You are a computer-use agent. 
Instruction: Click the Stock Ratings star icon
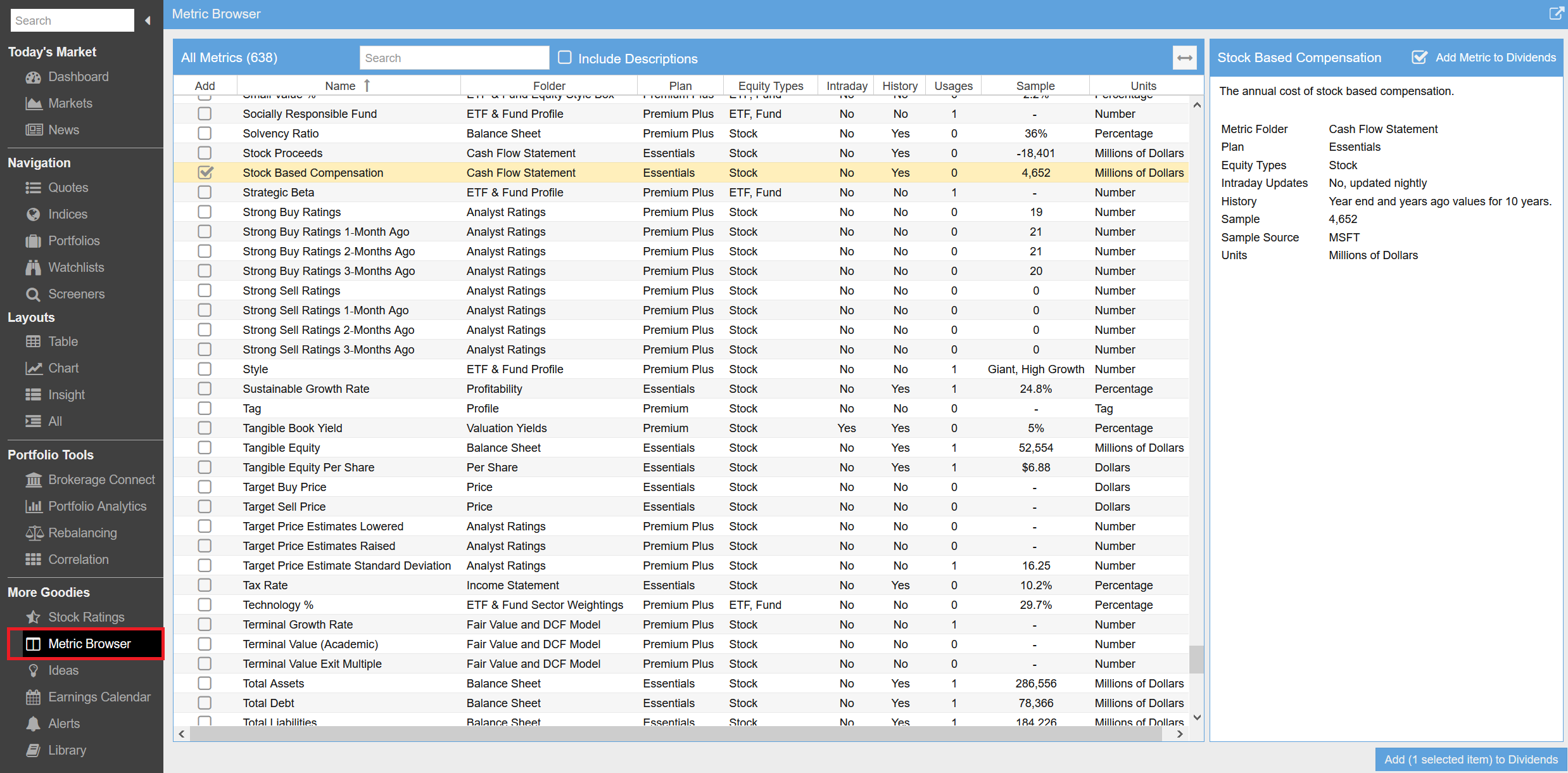[33, 617]
